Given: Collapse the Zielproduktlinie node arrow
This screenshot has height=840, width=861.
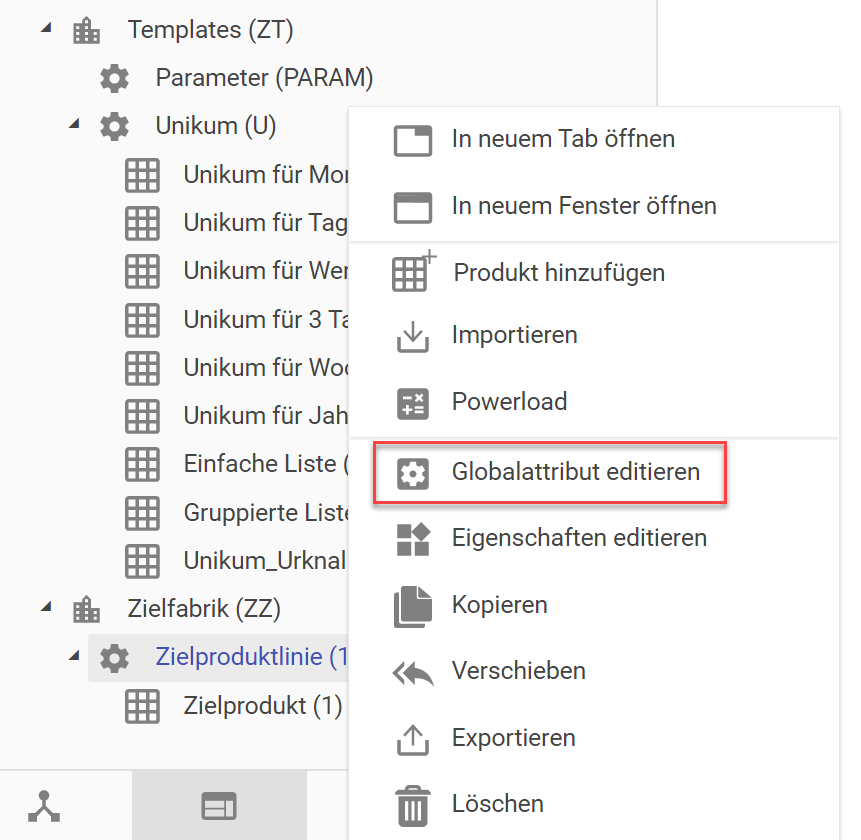Looking at the screenshot, I should coord(73,656).
